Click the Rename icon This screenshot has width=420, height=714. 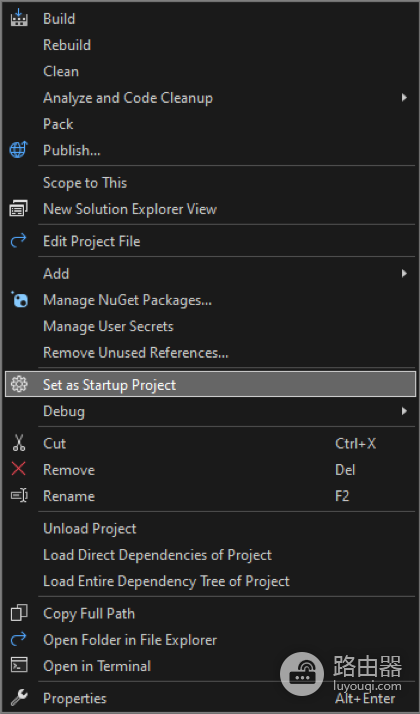click(19, 495)
